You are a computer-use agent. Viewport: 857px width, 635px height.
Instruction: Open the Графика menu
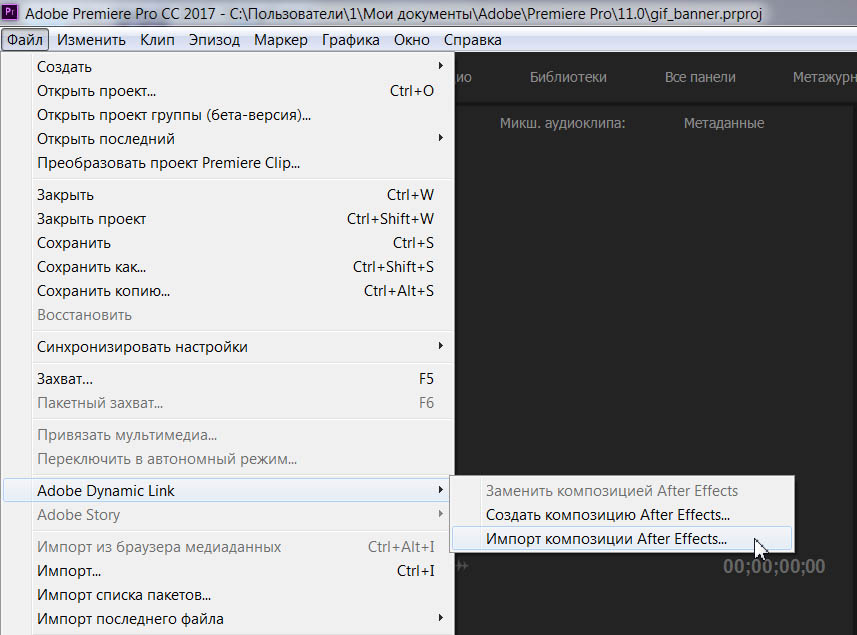(351, 40)
